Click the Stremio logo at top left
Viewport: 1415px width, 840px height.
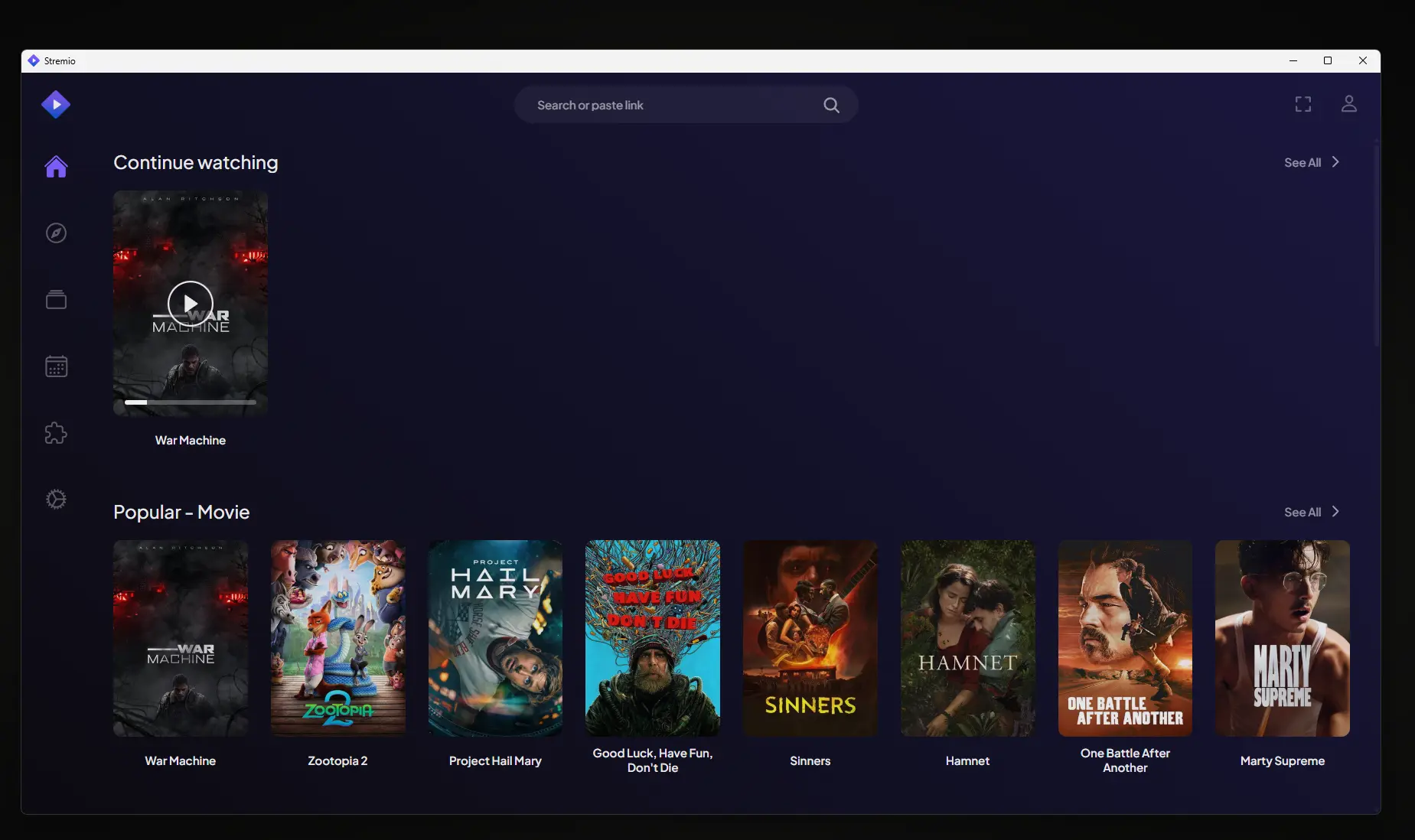click(56, 105)
